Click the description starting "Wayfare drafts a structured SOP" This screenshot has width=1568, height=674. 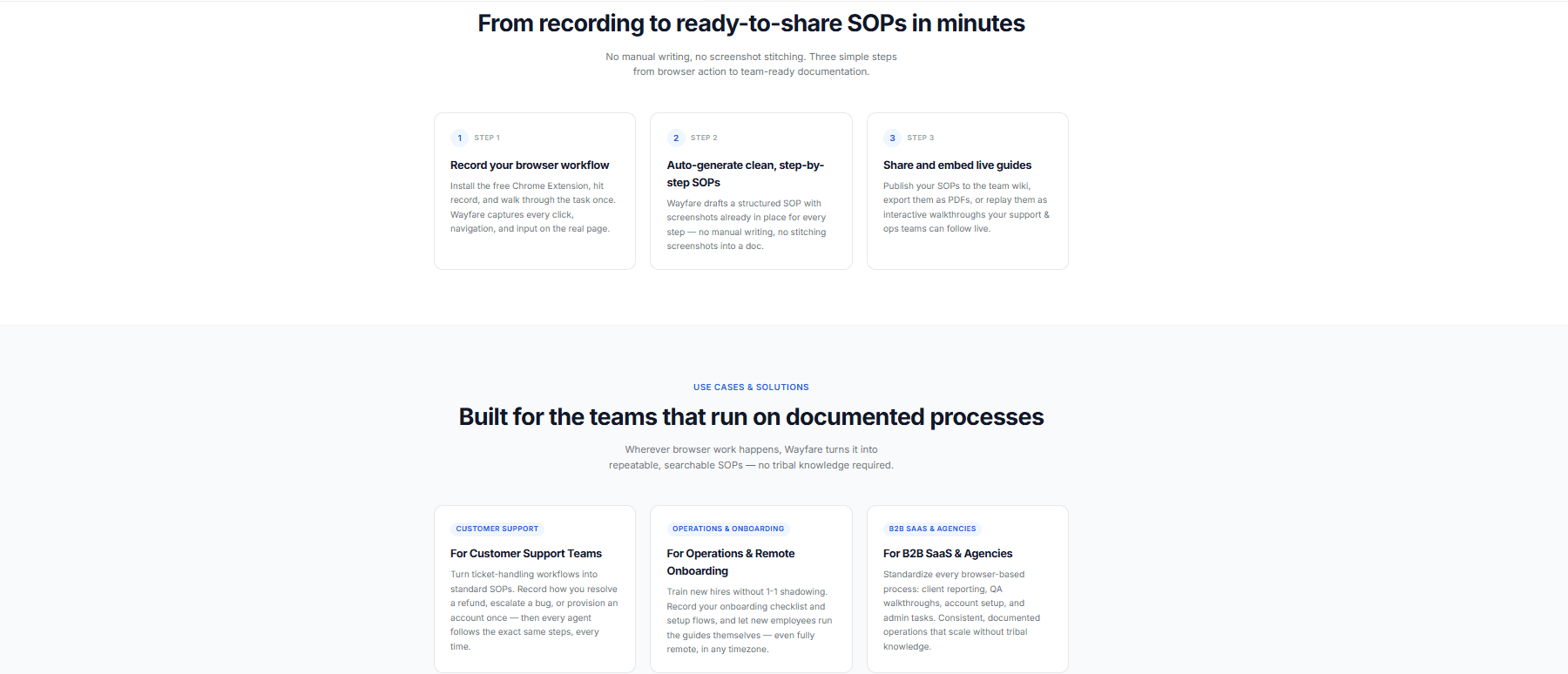tap(747, 225)
